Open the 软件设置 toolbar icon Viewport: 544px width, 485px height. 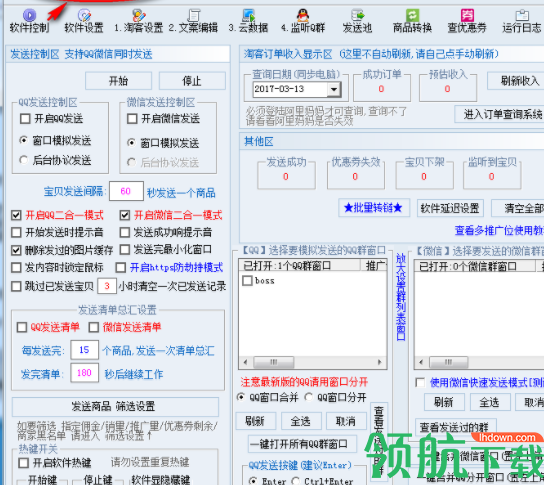[84, 21]
